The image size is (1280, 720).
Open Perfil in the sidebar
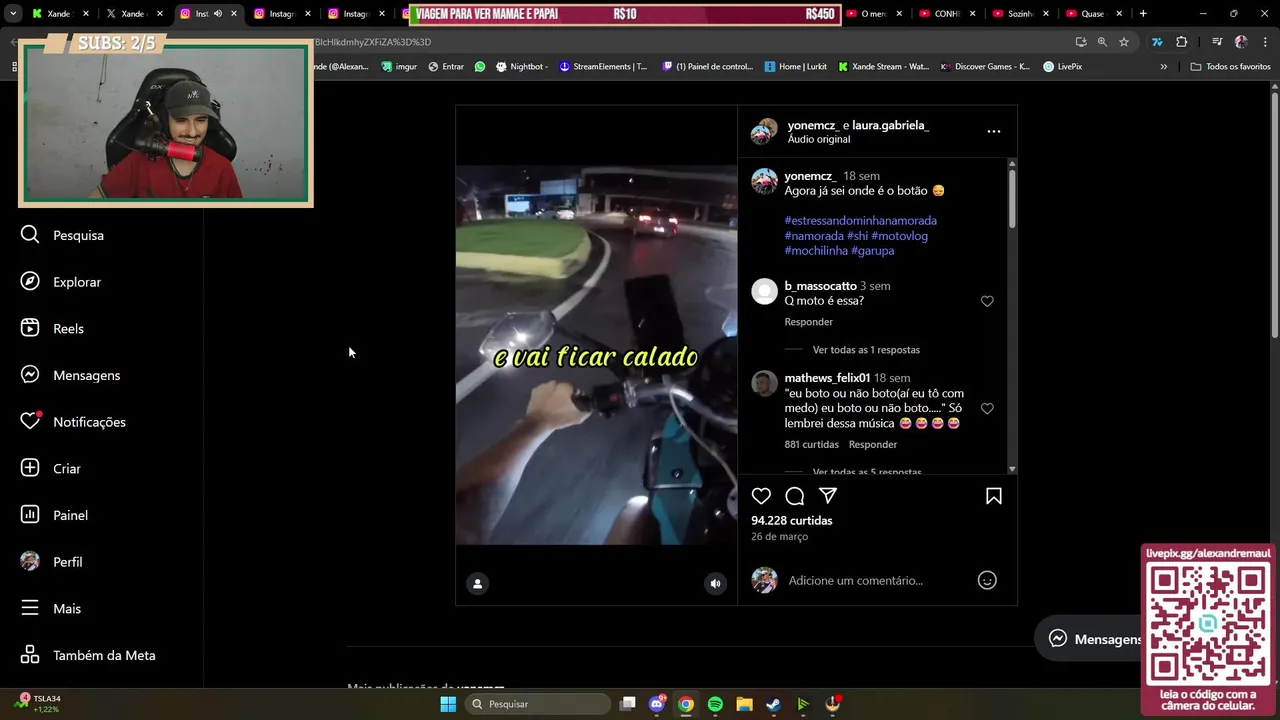(x=51, y=562)
